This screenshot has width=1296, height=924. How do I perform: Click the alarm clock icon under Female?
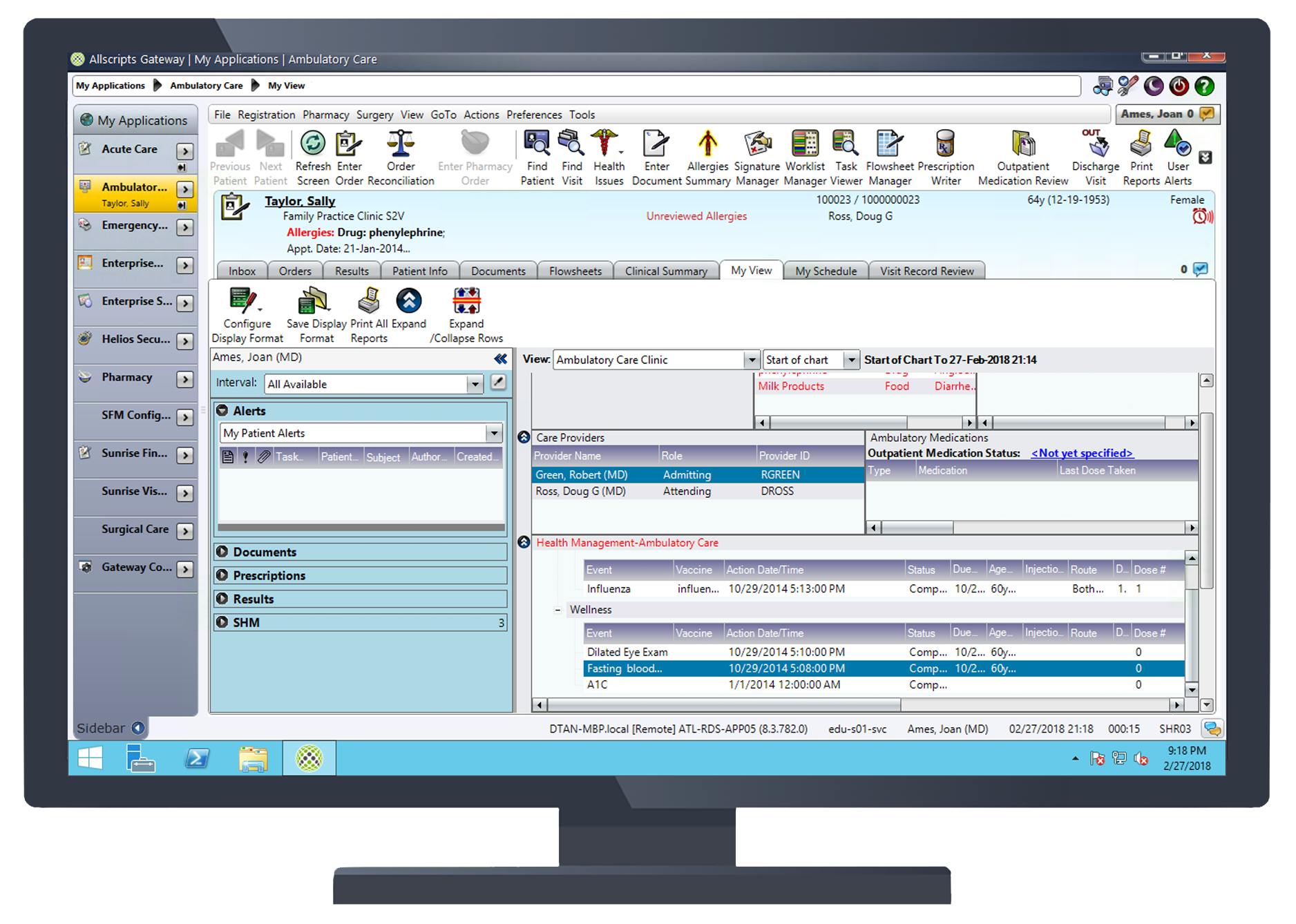1202,216
